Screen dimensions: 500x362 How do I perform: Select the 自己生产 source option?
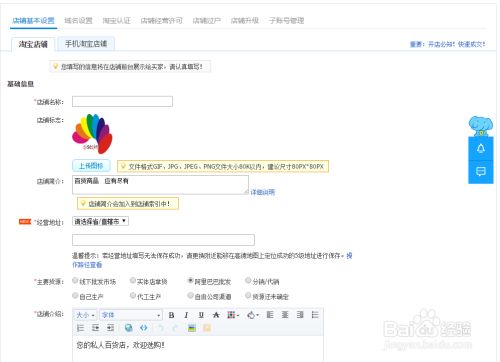point(75,295)
